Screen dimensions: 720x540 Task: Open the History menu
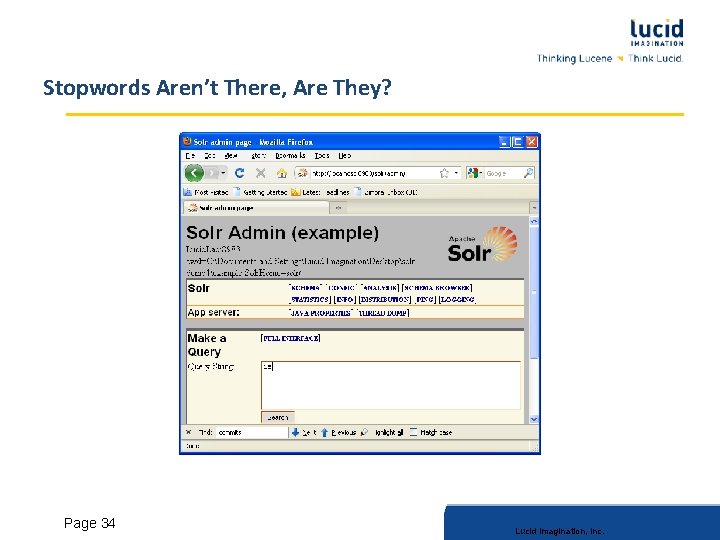pyautogui.click(x=259, y=156)
